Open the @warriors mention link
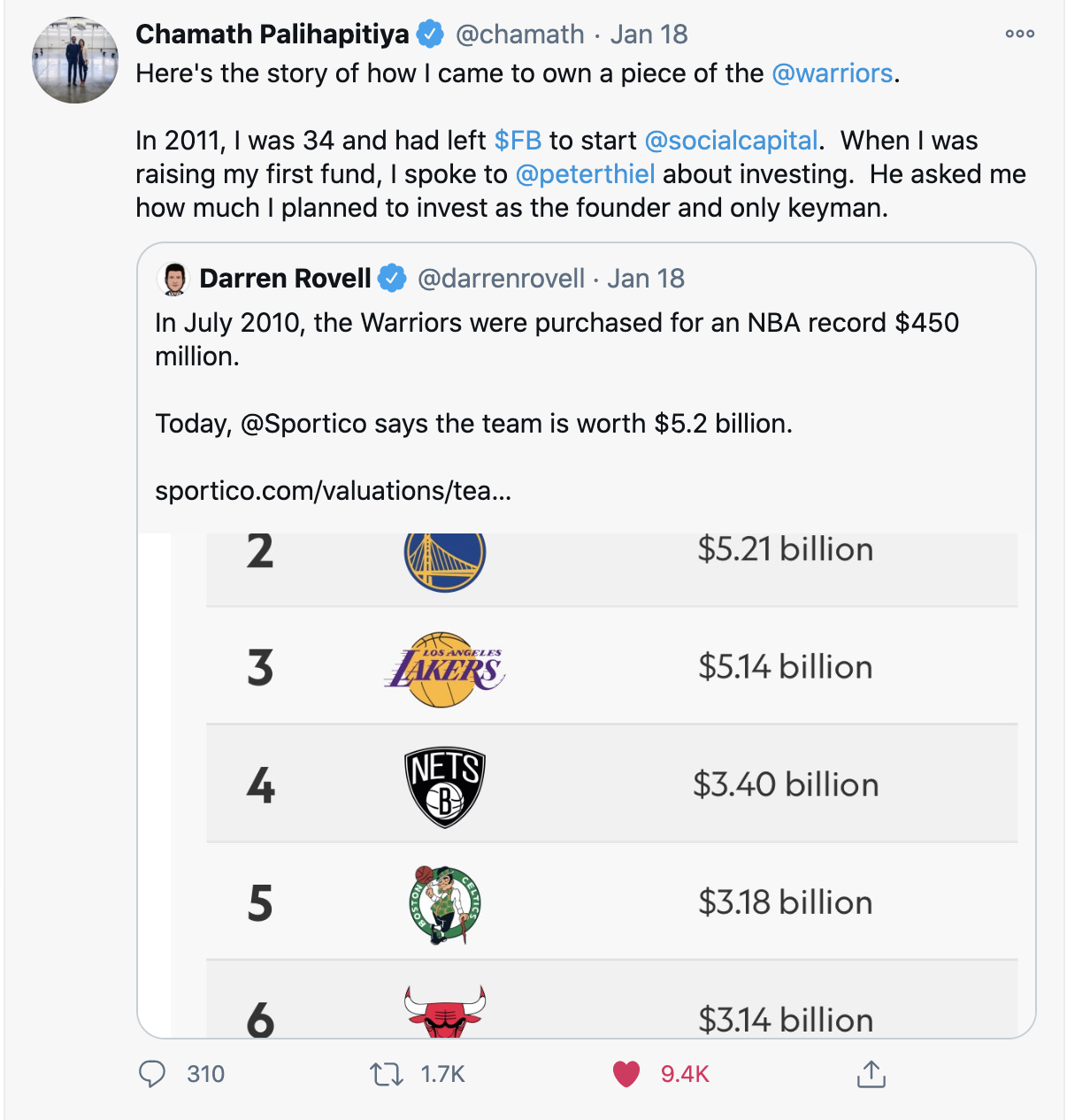1067x1120 pixels. (832, 73)
